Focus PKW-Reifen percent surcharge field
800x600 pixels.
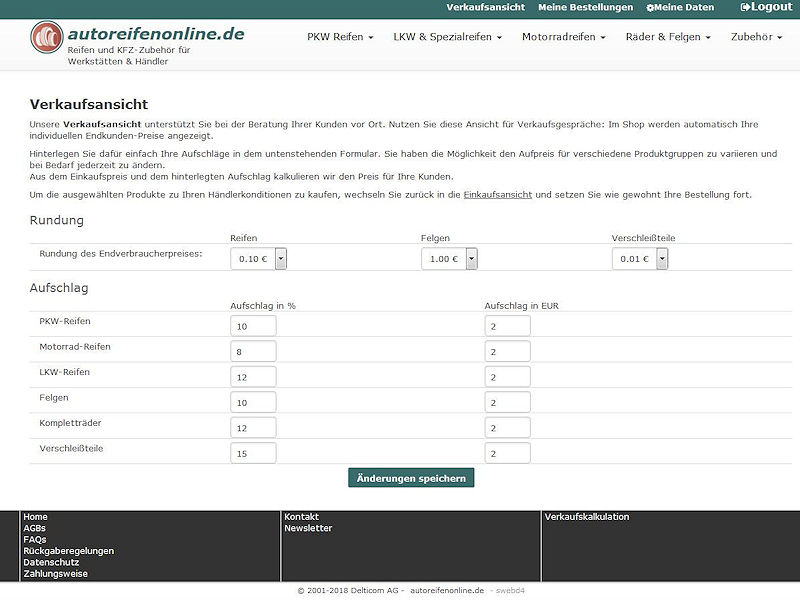(x=253, y=326)
